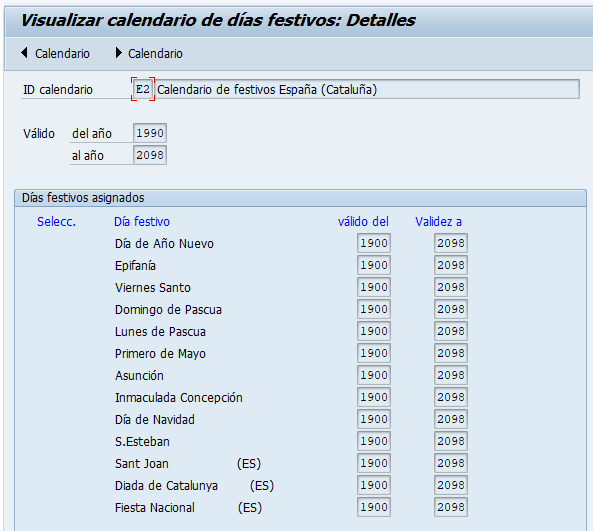Select the calendar description España (Cataluña) field
This screenshot has height=531, width=593.
point(367,89)
